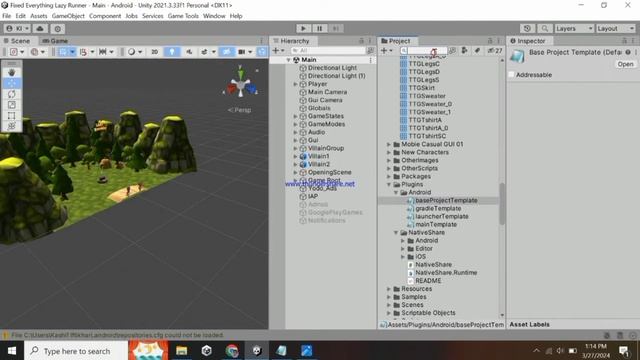Viewport: 640px width, 360px height.
Task: Open the Component menu
Action: (105, 16)
